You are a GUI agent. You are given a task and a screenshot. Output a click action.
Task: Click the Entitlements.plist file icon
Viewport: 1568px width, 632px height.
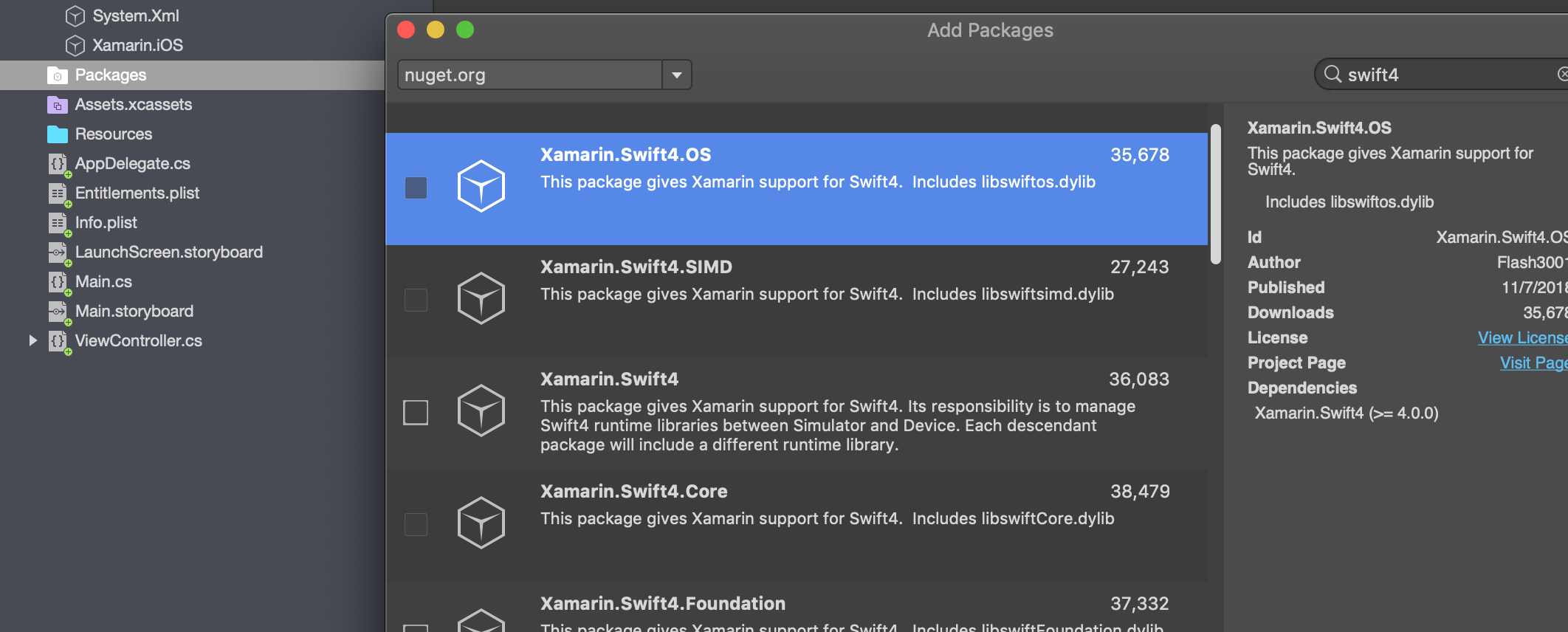[x=58, y=193]
